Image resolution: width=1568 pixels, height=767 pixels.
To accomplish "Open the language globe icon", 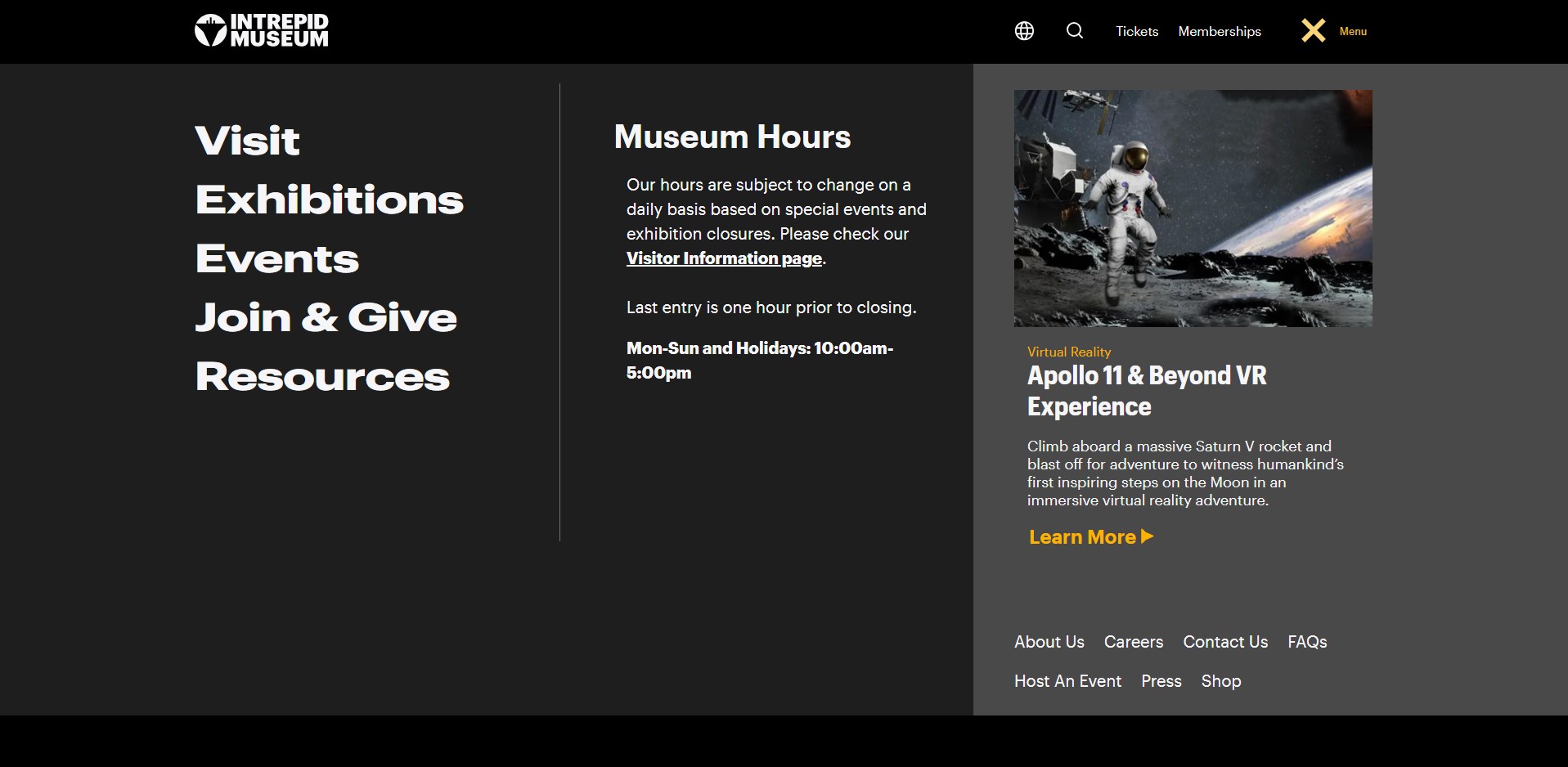I will 1024,31.
